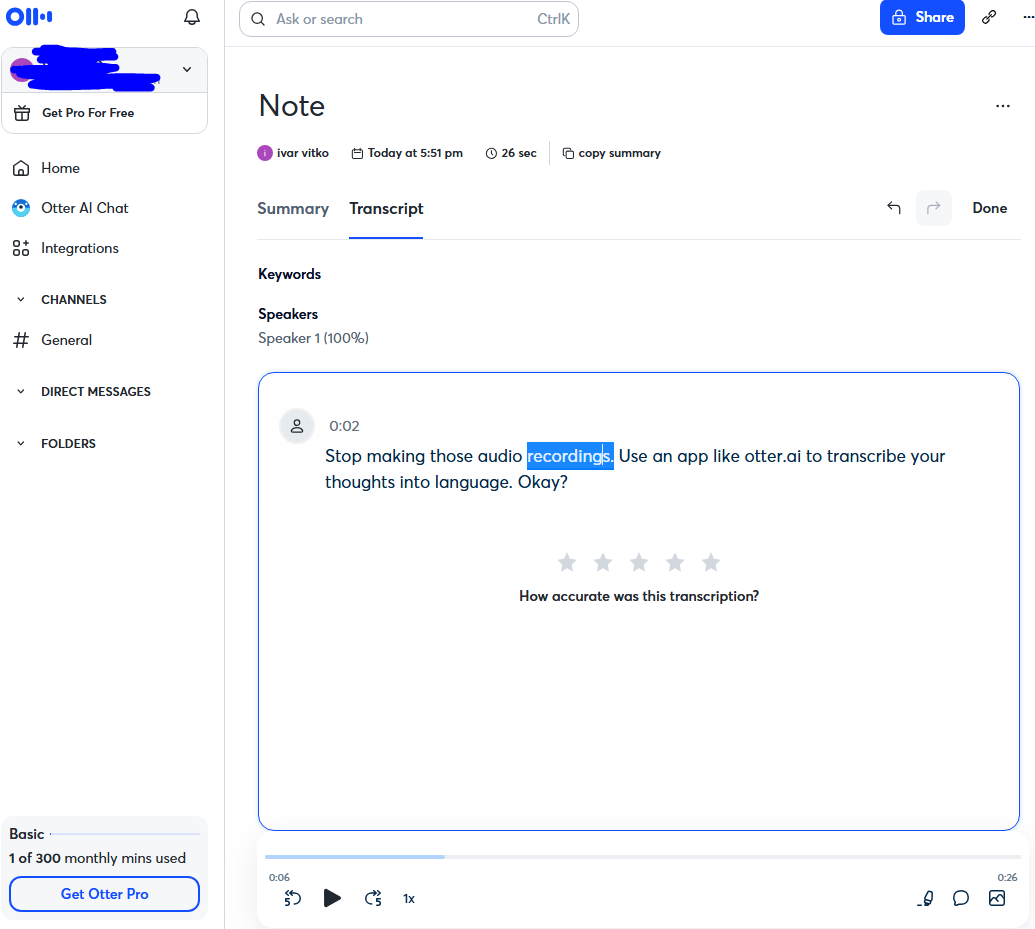Undo the last edit
Viewport: 1035px width, 929px height.
(x=894, y=208)
